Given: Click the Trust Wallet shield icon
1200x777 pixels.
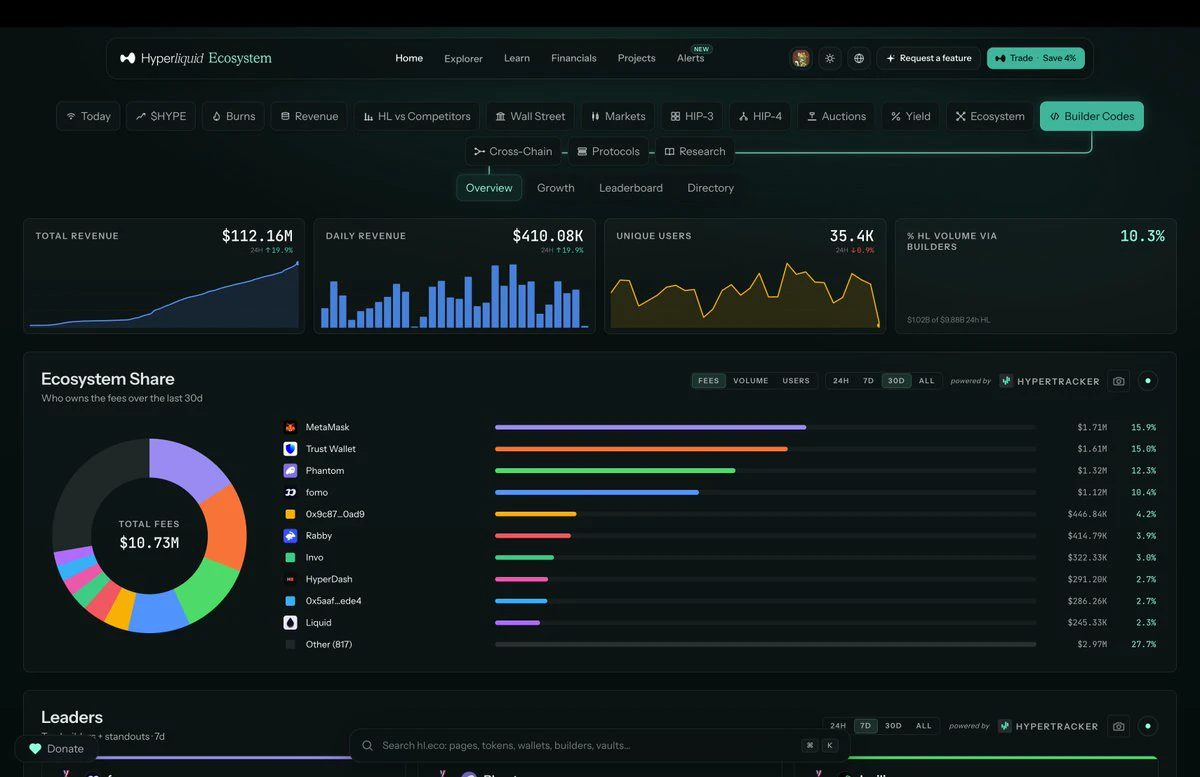Looking at the screenshot, I should (290, 449).
